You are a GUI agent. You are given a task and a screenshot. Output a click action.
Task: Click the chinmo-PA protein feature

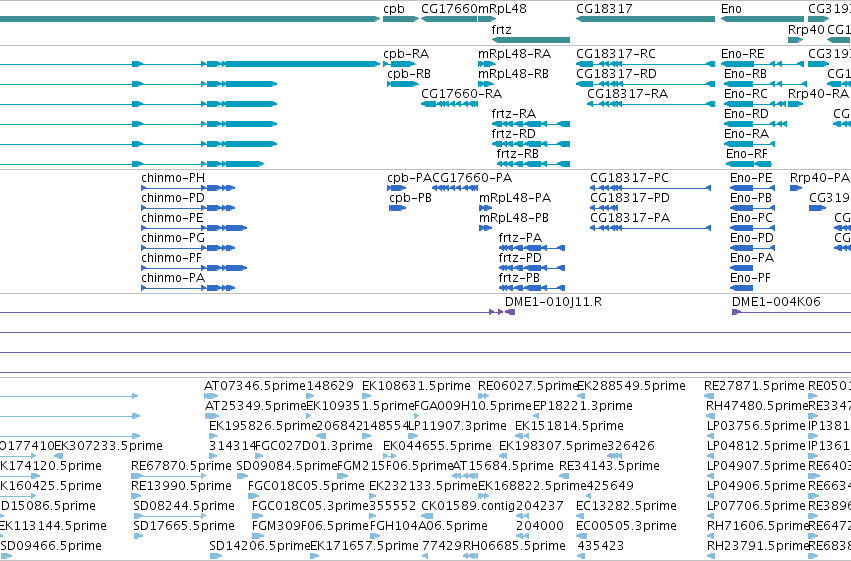[188, 288]
